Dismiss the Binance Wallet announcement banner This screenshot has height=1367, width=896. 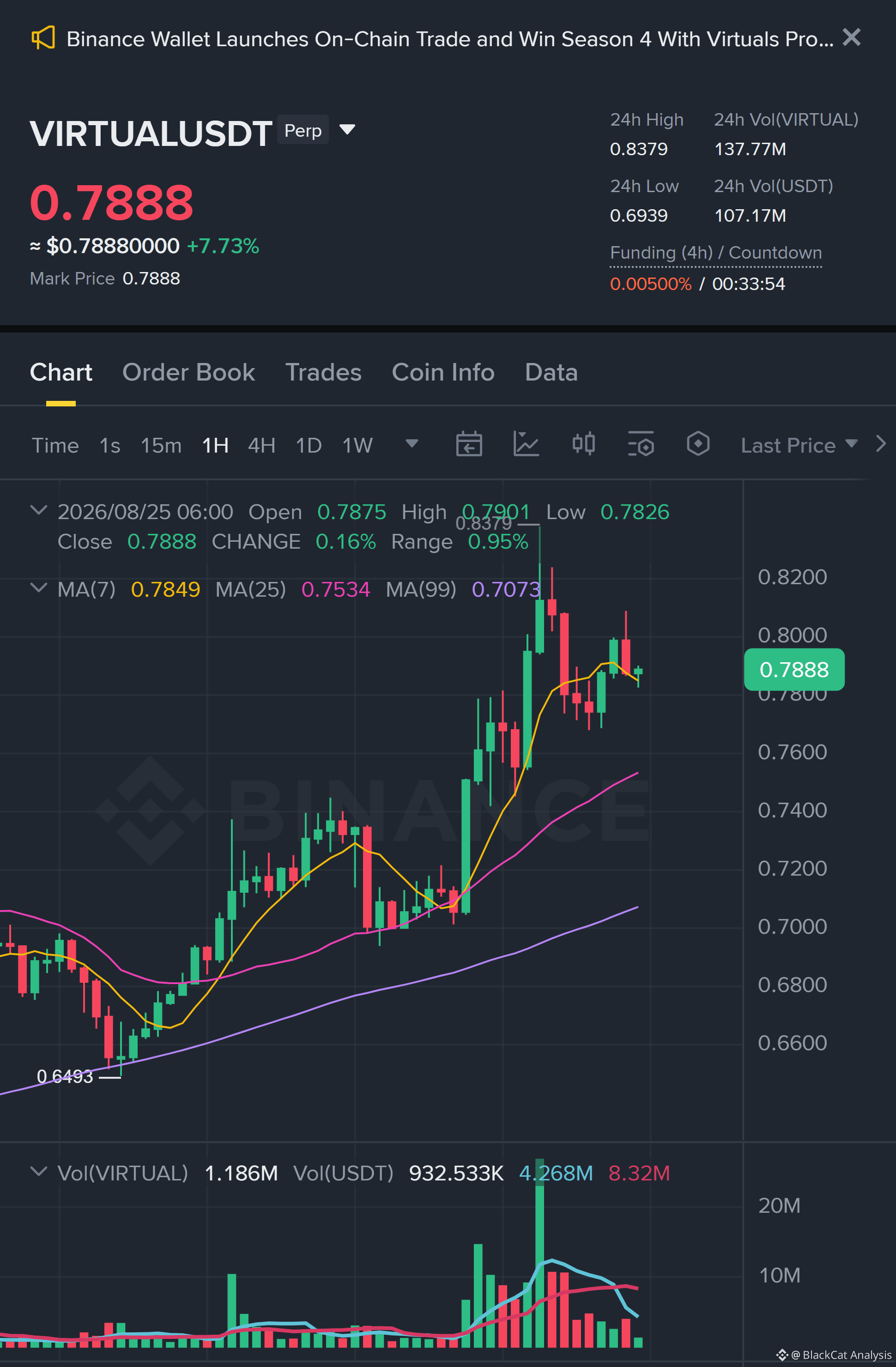coord(851,37)
